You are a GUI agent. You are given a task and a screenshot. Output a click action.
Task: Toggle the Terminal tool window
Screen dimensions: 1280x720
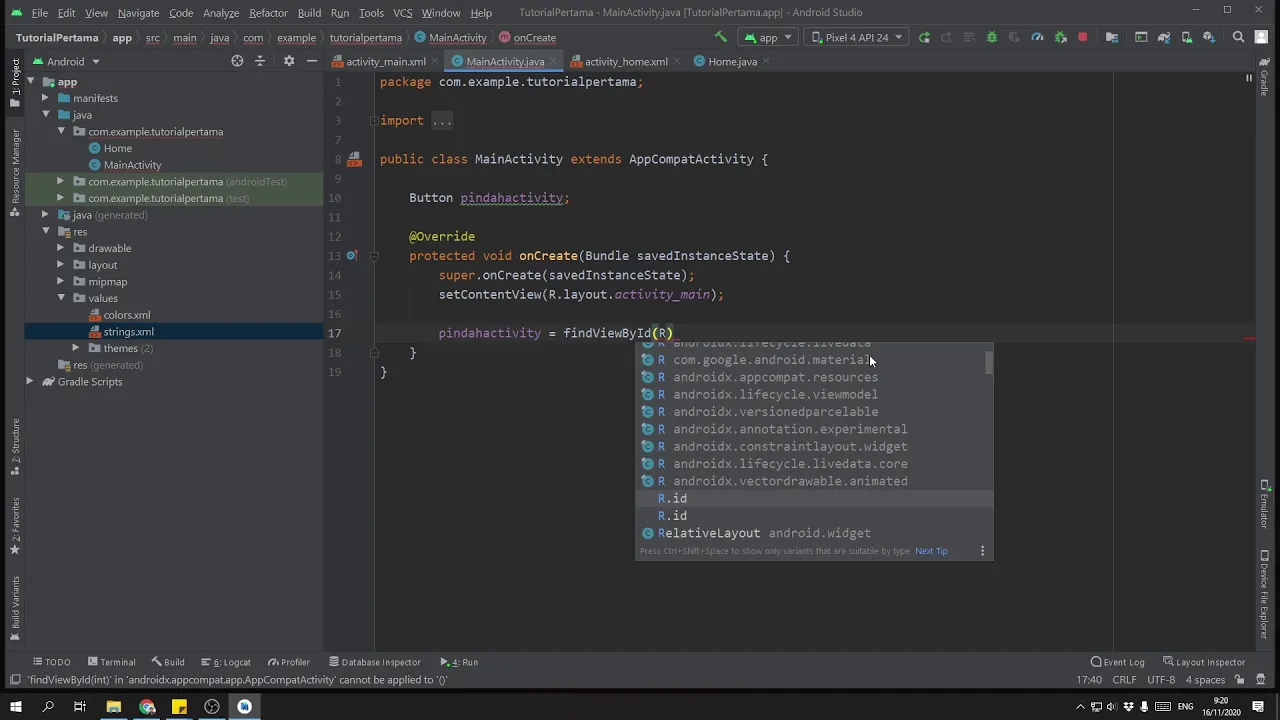pyautogui.click(x=111, y=662)
